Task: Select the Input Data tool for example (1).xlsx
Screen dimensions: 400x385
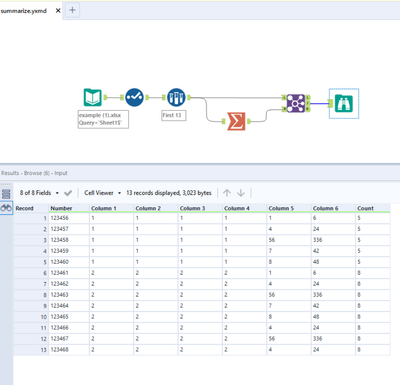Action: click(x=92, y=97)
